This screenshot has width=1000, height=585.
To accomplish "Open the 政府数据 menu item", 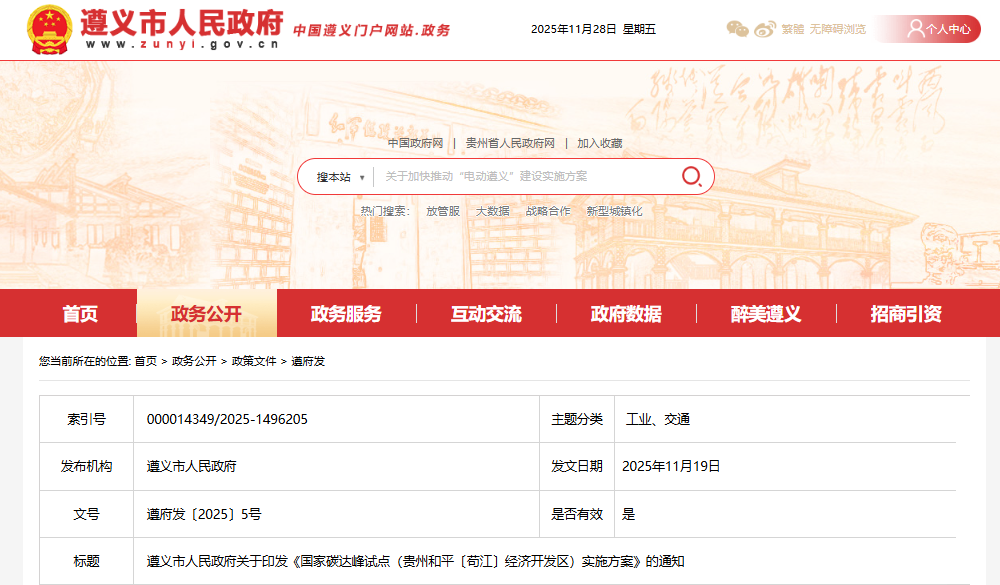I will coord(626,314).
